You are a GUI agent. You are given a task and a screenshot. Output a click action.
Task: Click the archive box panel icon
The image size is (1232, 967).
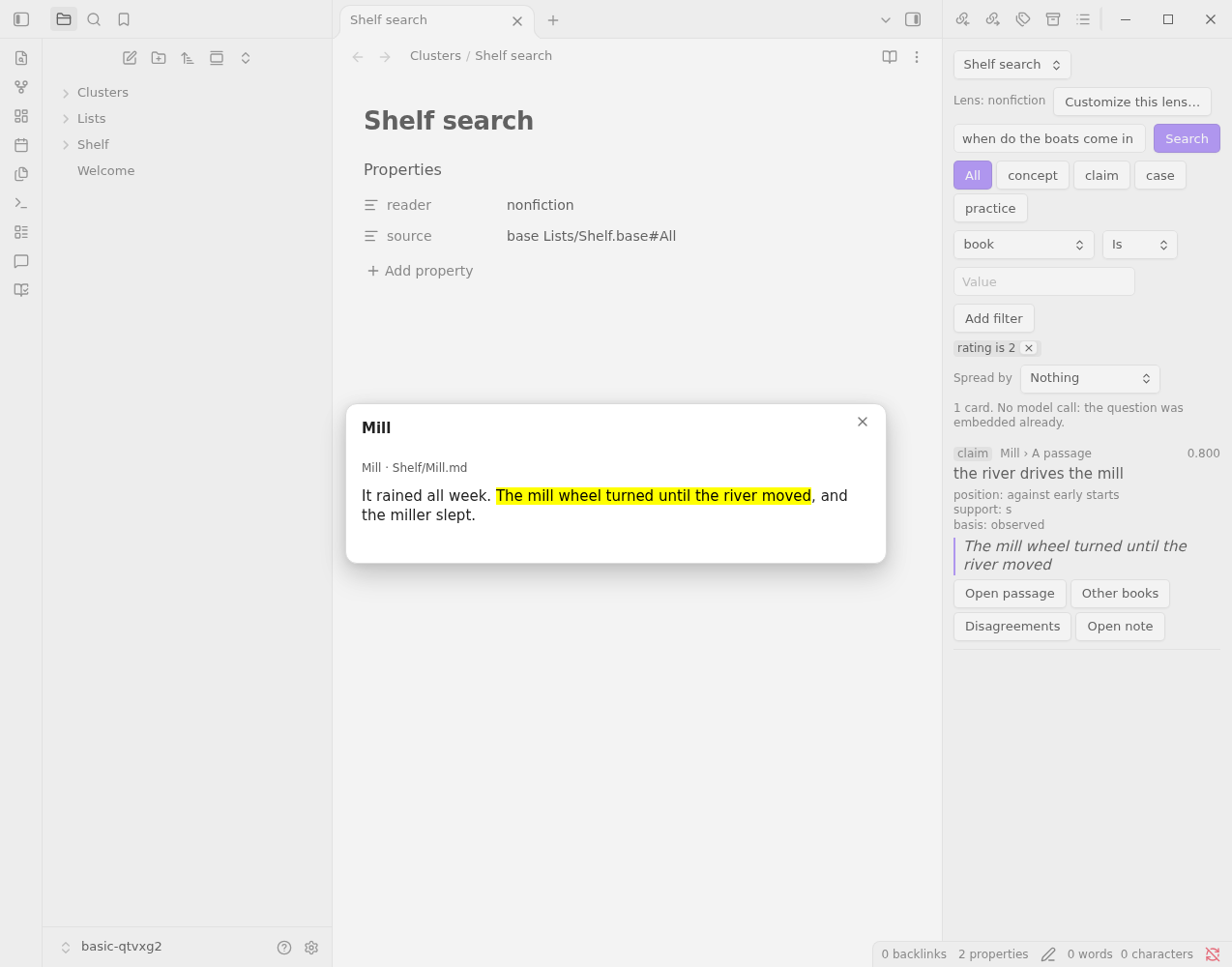click(x=1053, y=19)
